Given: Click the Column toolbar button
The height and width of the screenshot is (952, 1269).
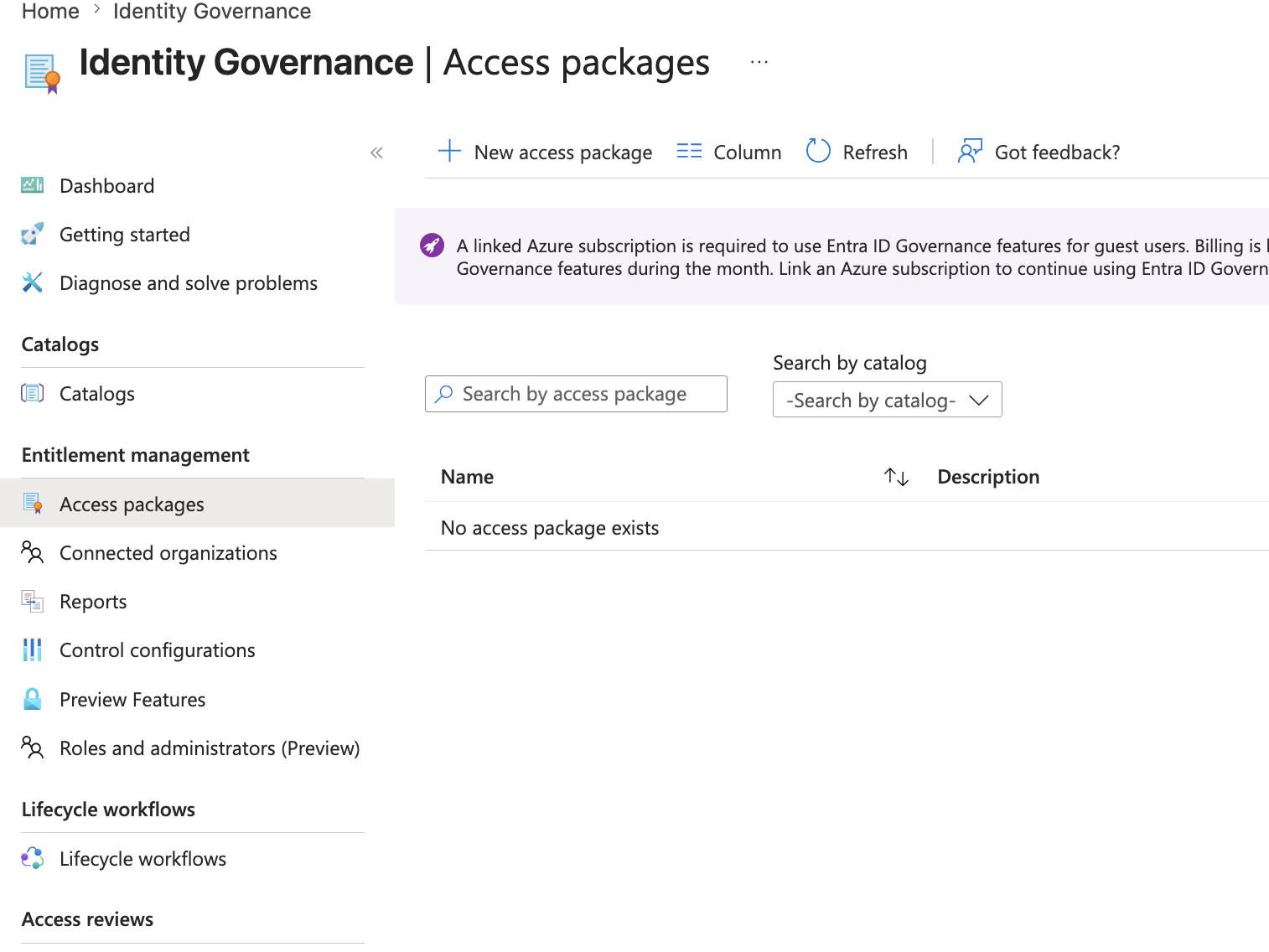Looking at the screenshot, I should (x=728, y=152).
